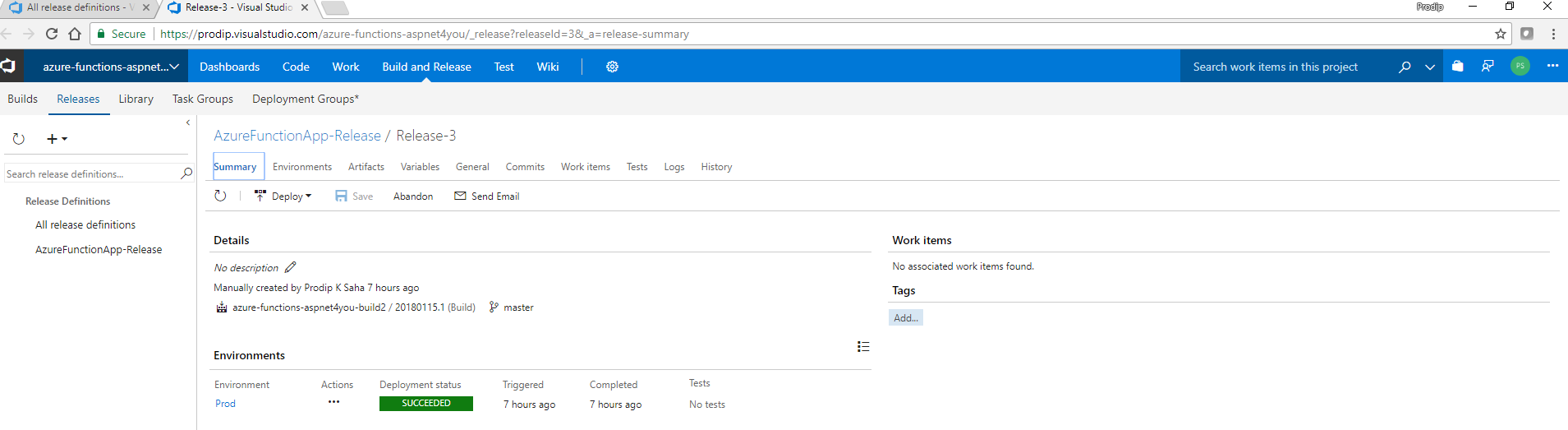Viewport: 1568px width, 430px height.
Task: Select the History tab
Action: (716, 166)
